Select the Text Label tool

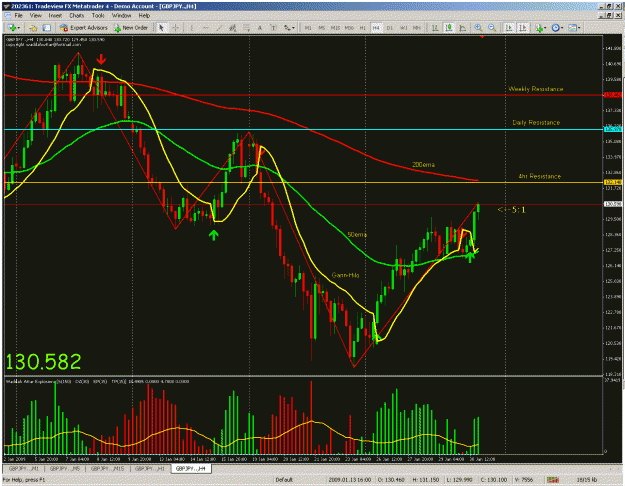273,28
